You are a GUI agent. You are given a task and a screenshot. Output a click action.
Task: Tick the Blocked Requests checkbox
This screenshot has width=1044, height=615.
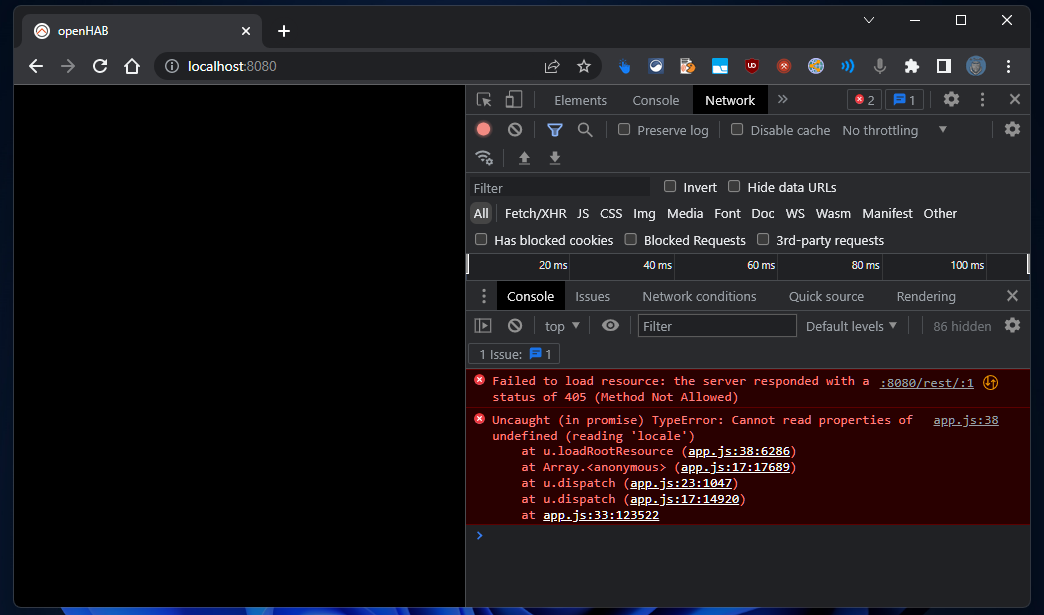tap(631, 240)
